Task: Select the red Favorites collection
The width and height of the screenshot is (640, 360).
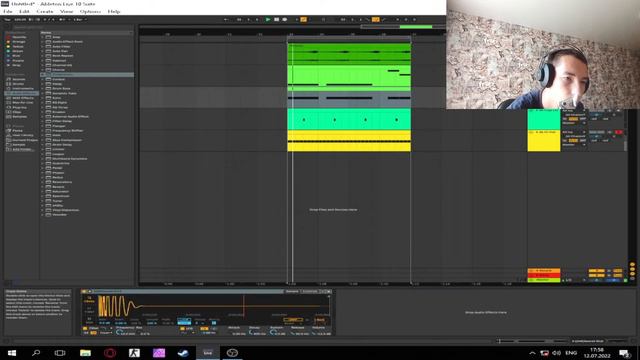Action: (x=19, y=37)
